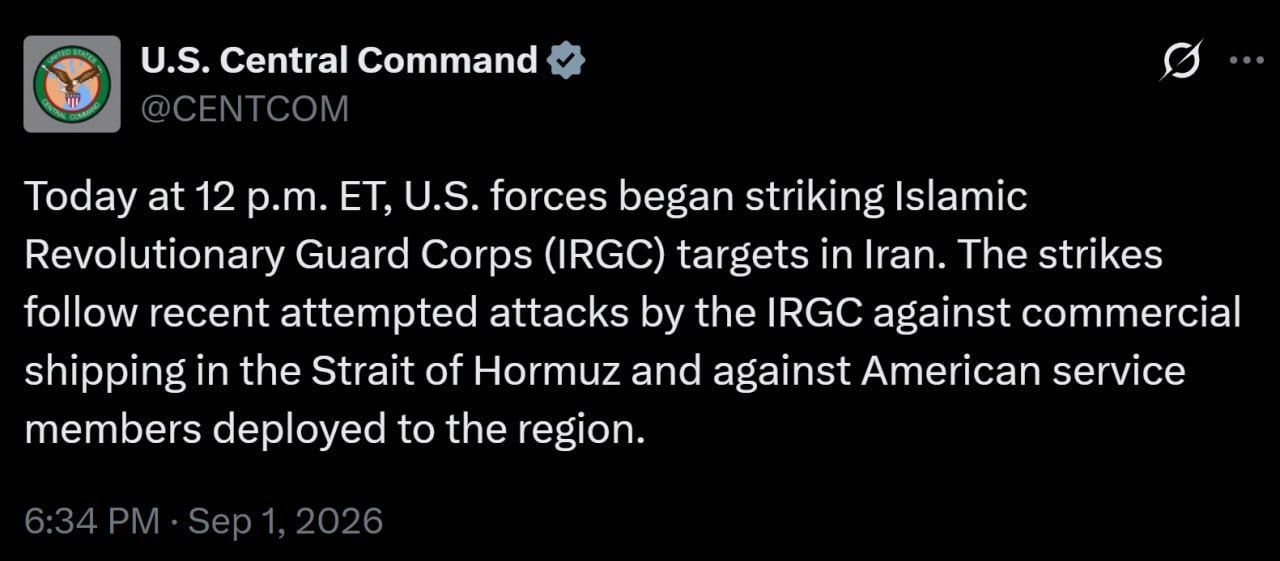Click the eagle emblem in the avatar

(x=71, y=86)
